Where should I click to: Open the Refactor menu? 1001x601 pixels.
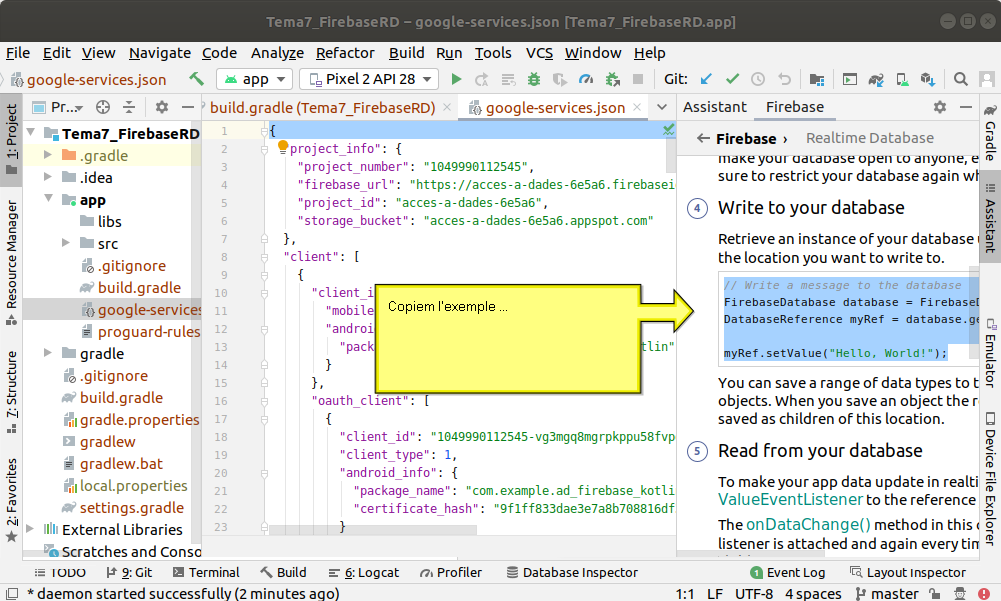click(x=345, y=53)
